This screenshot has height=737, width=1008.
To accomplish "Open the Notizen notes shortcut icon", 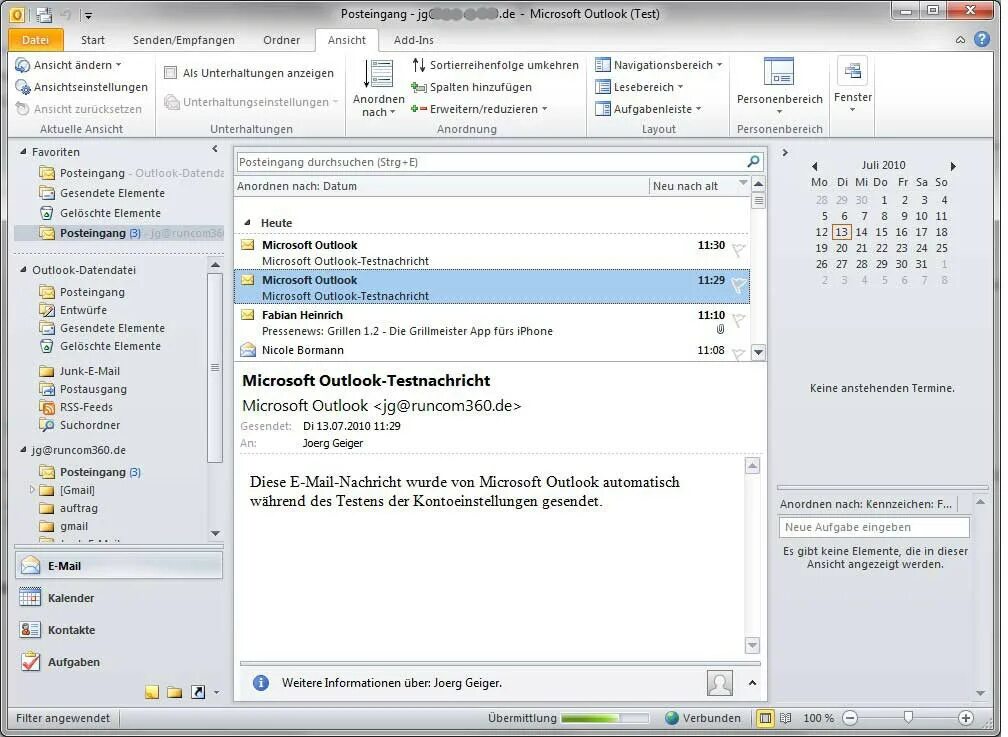I will pos(152,692).
